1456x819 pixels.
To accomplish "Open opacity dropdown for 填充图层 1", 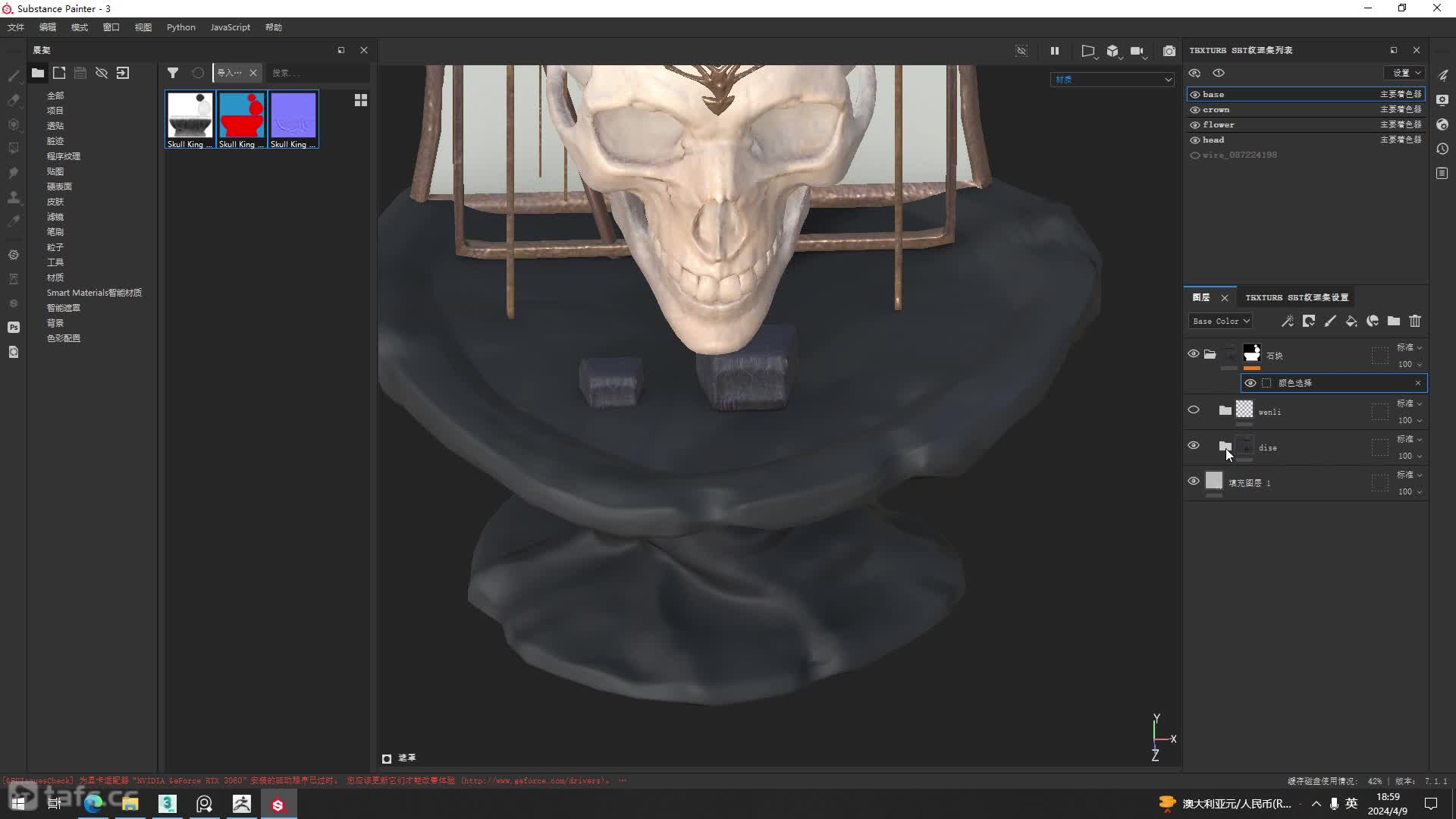I will coord(1410,491).
